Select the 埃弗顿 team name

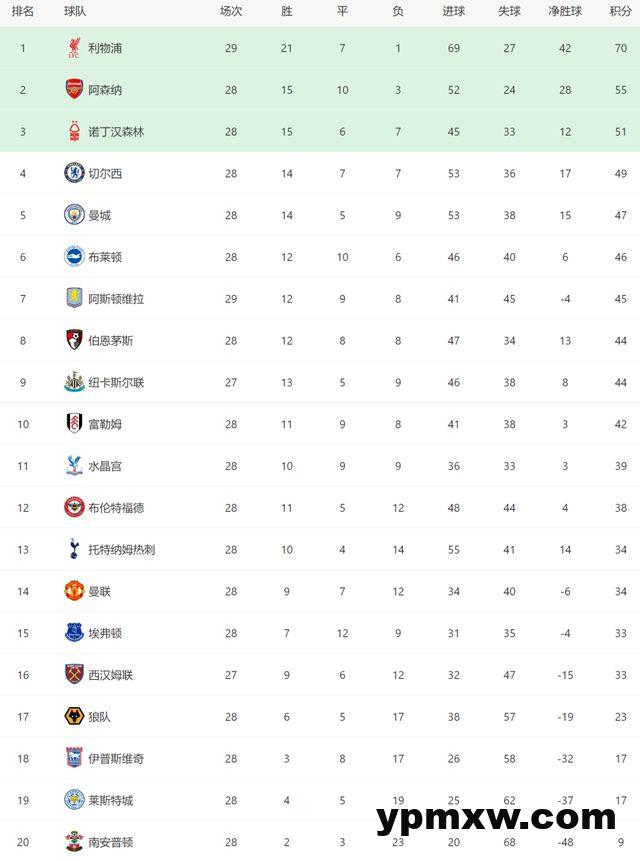(105, 633)
